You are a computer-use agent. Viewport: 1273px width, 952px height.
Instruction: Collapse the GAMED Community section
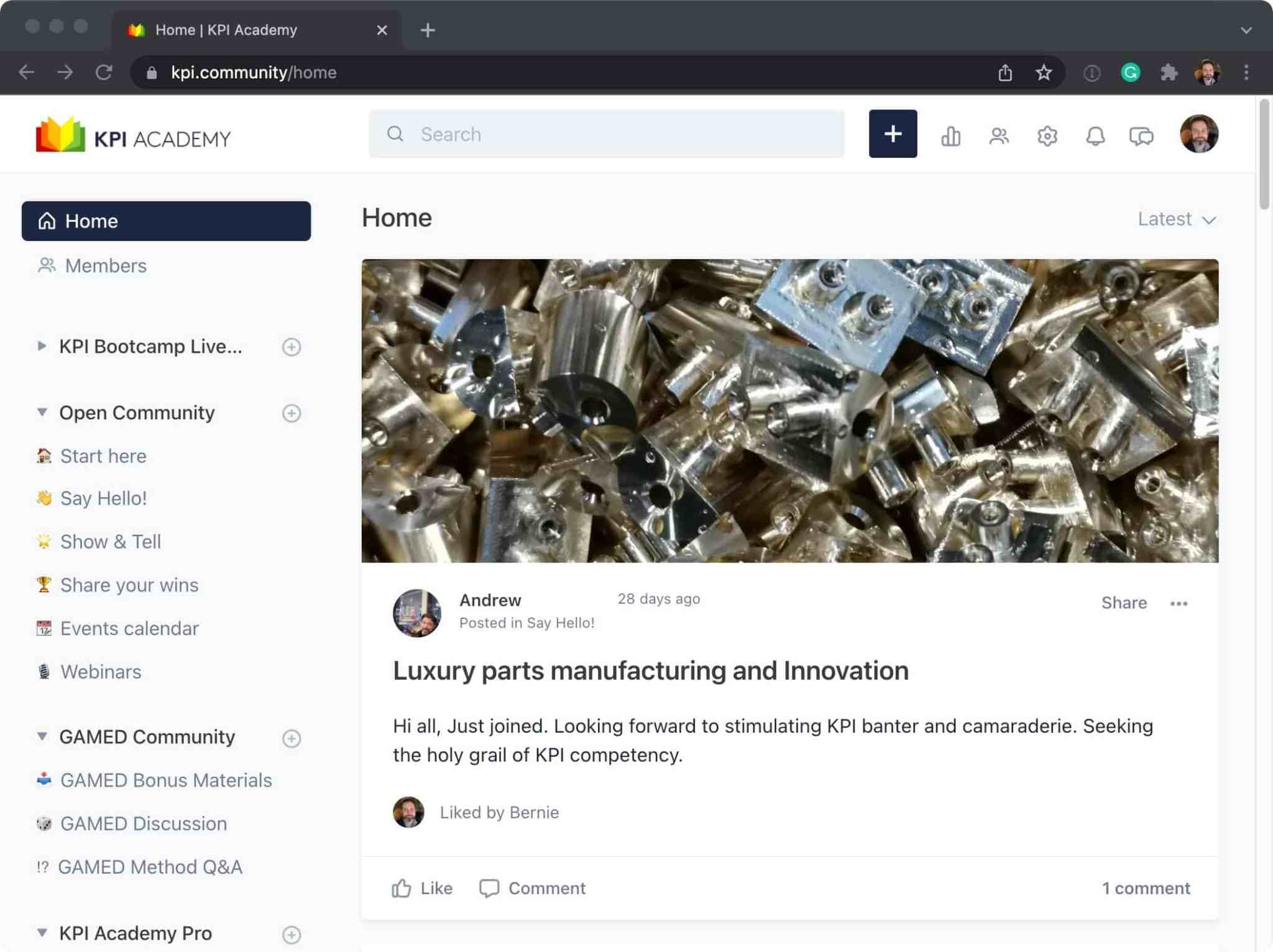point(41,737)
